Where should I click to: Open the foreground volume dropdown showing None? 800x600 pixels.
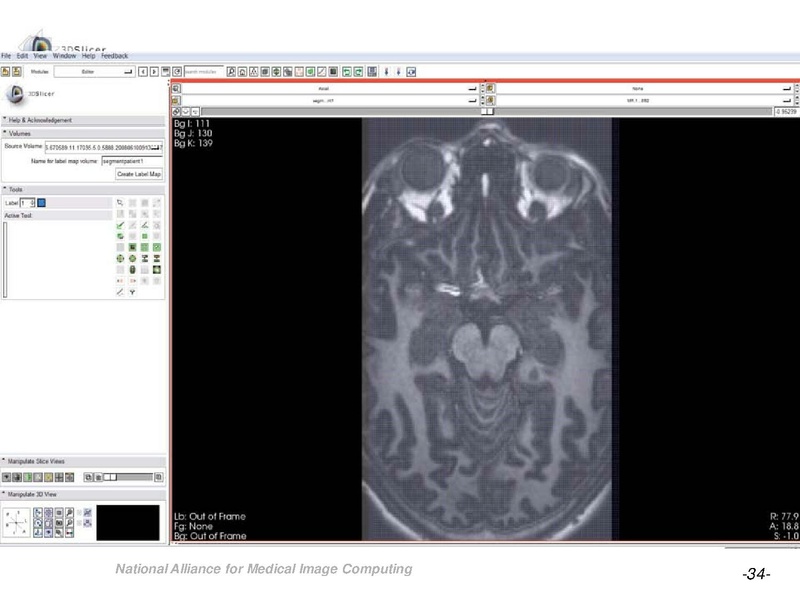[644, 89]
